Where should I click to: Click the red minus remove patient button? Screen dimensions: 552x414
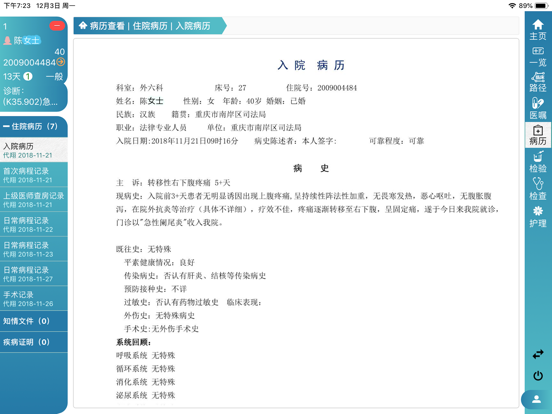point(57,26)
